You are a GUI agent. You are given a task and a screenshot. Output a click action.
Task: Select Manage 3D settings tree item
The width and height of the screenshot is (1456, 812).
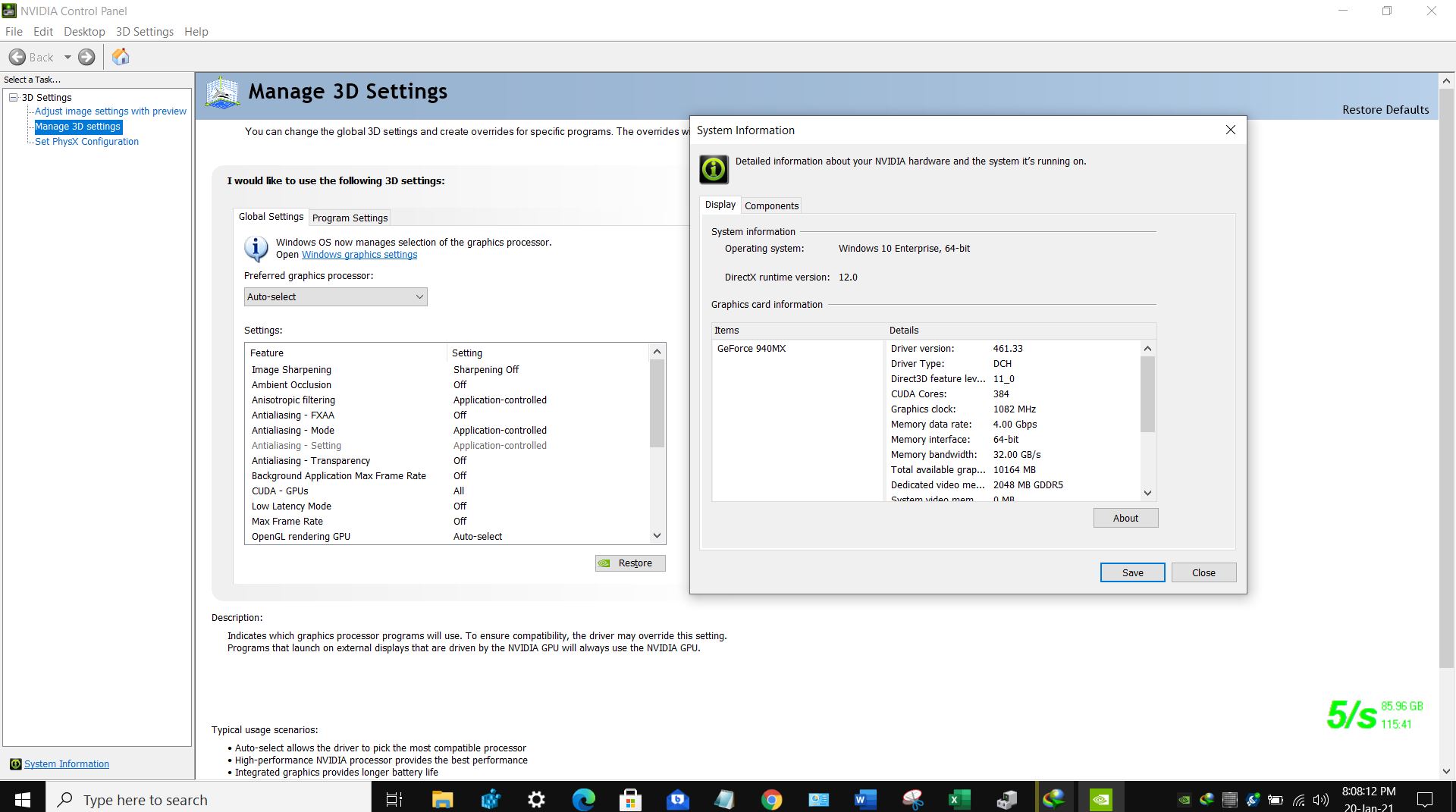[77, 127]
